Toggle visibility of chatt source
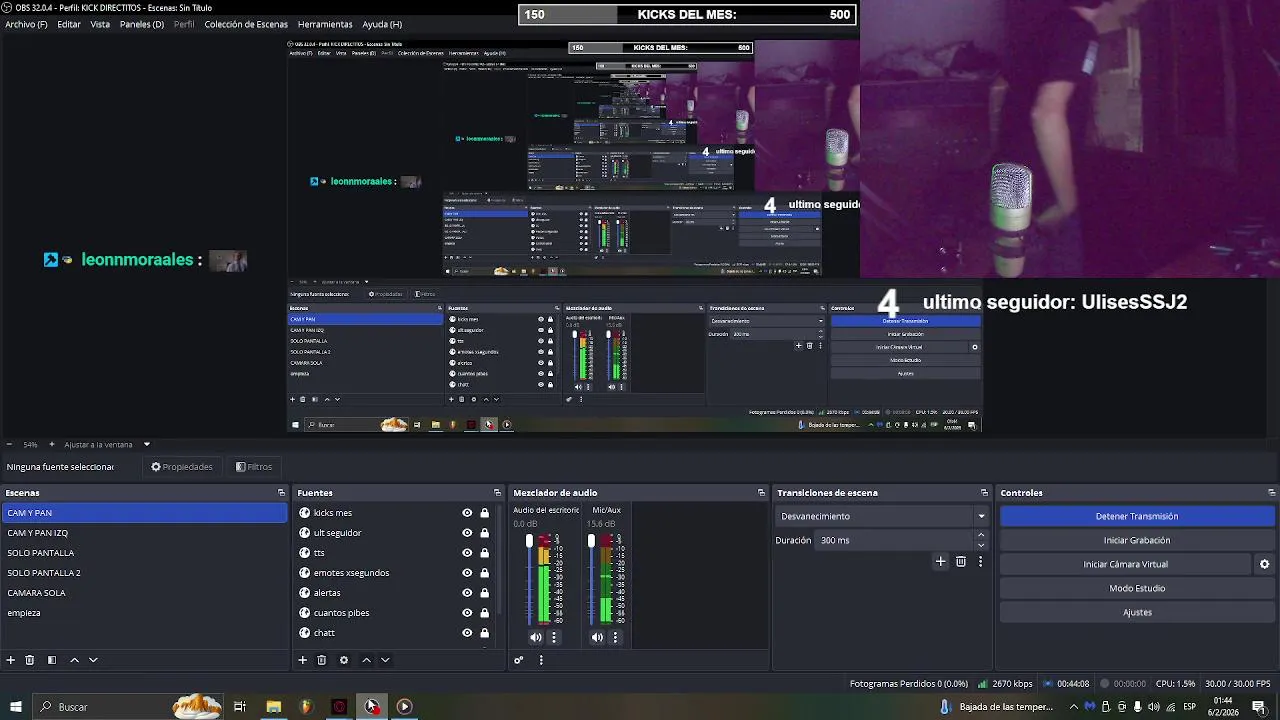The width and height of the screenshot is (1280, 720). [x=467, y=633]
